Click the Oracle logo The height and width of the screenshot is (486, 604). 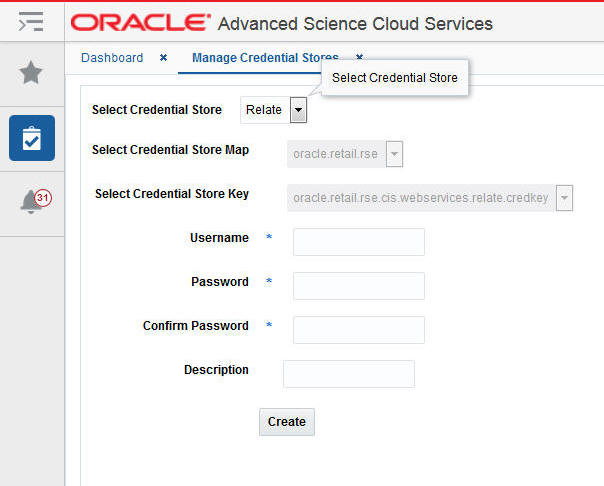coord(141,23)
